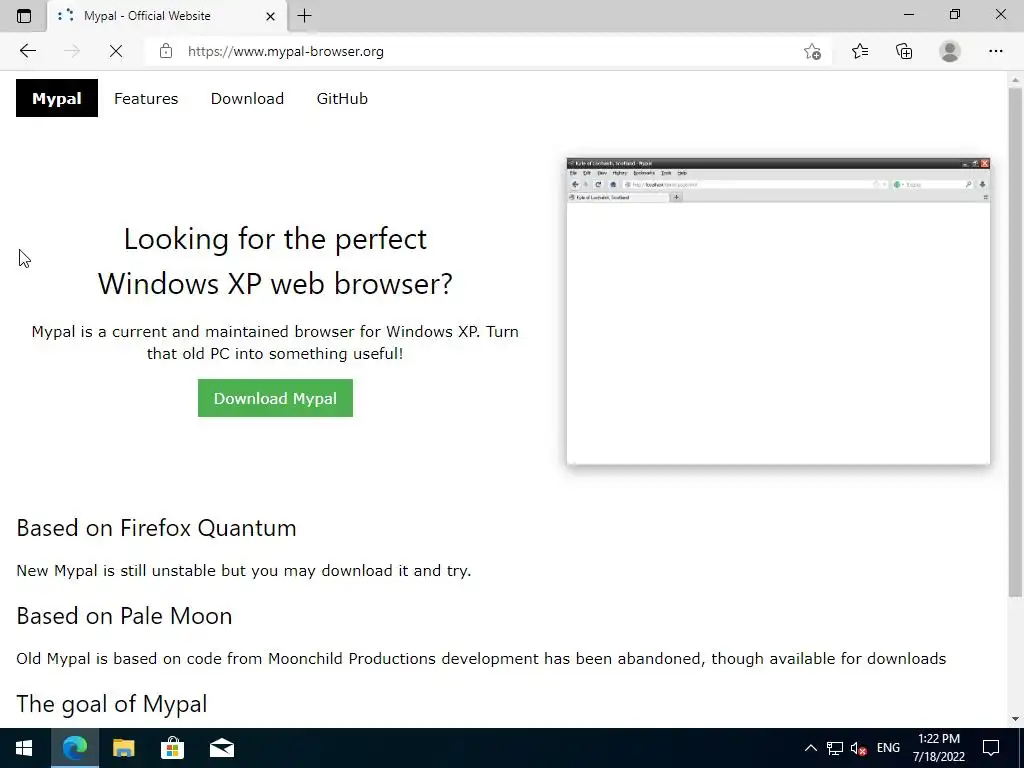1024x768 pixels.
Task: View site information lock icon
Action: (166, 51)
